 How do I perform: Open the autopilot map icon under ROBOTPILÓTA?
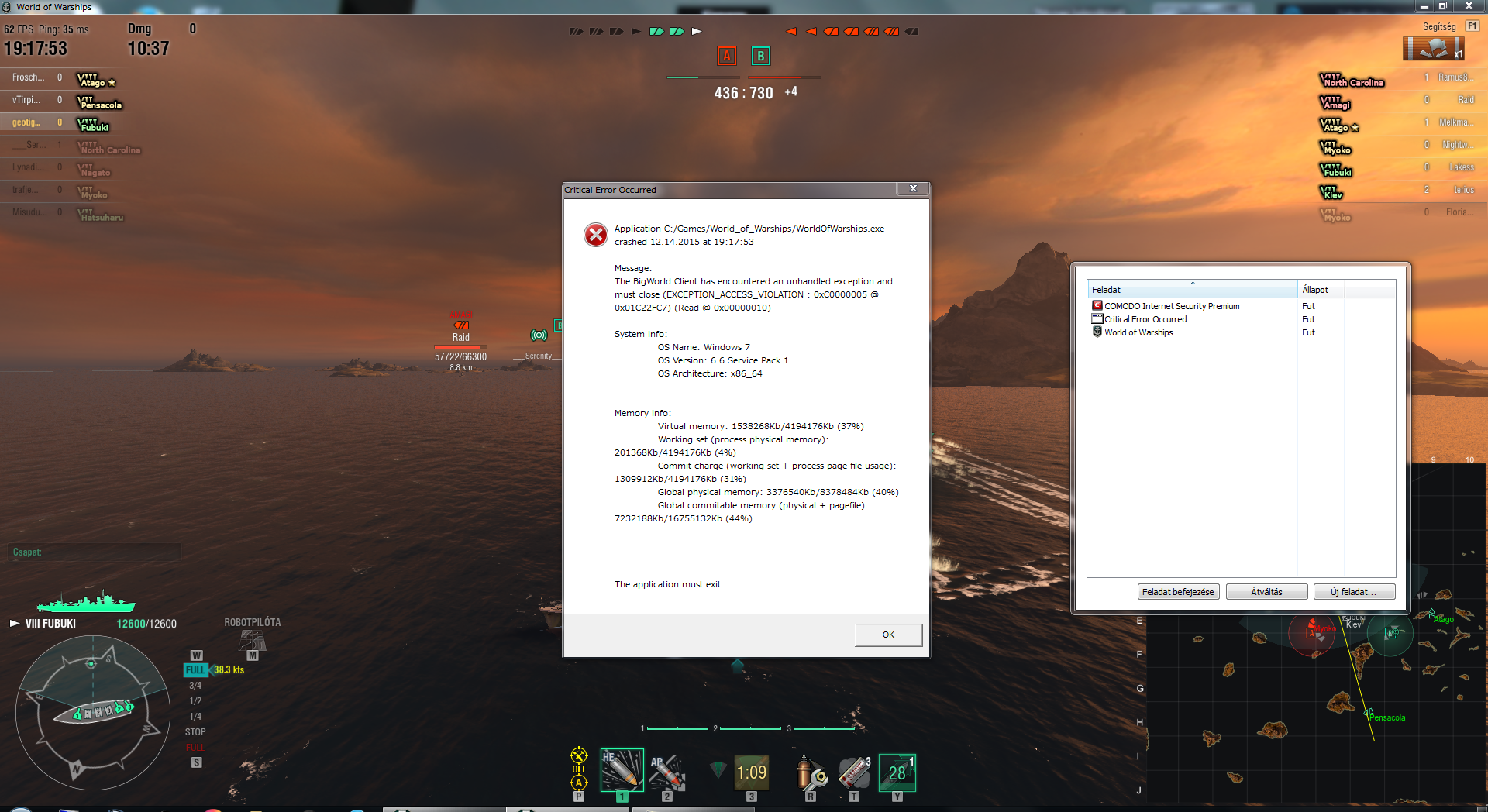pos(253,640)
